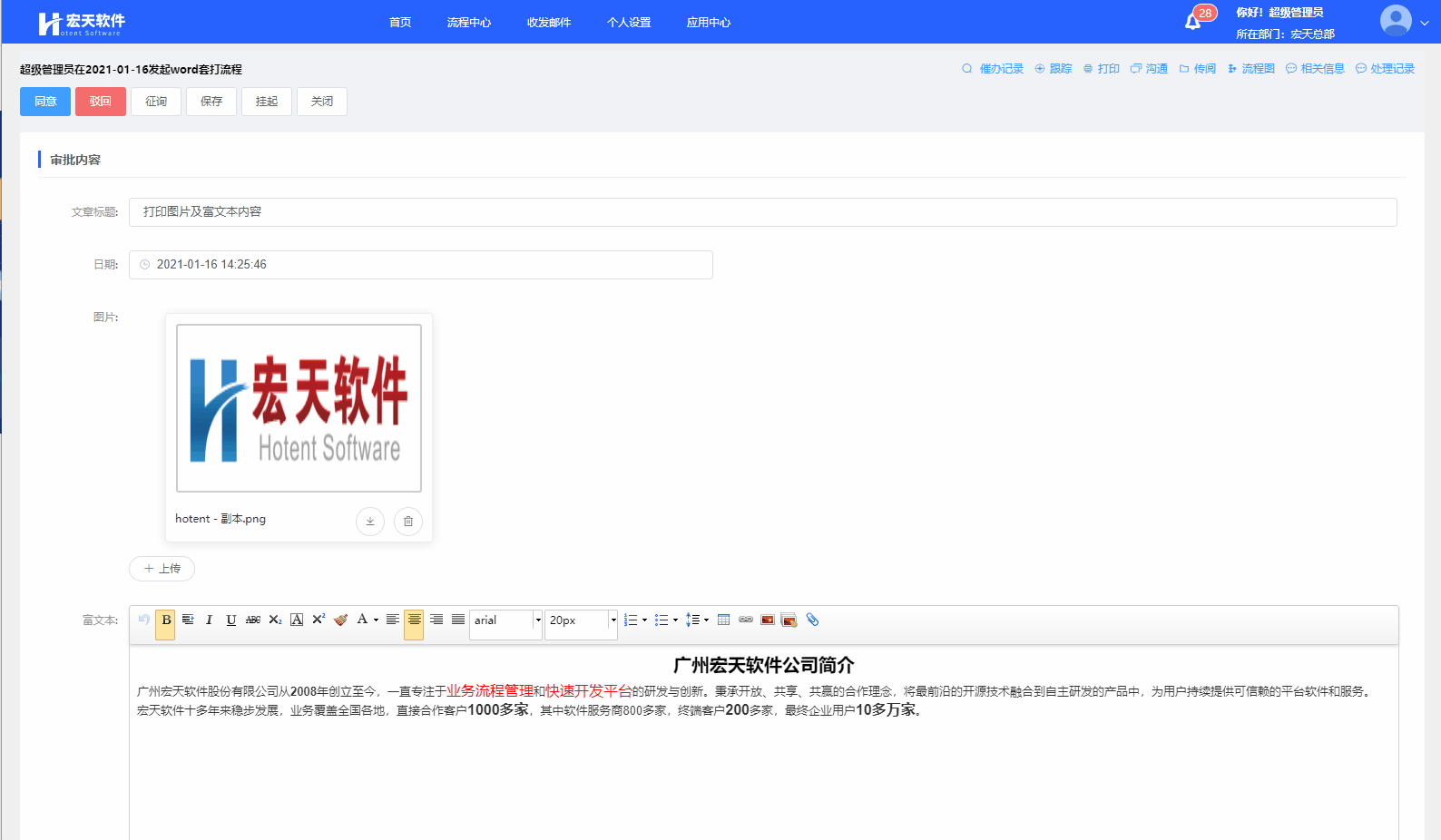This screenshot has height=840, width=1441.
Task: Click the 上传 upload button
Action: tap(162, 569)
